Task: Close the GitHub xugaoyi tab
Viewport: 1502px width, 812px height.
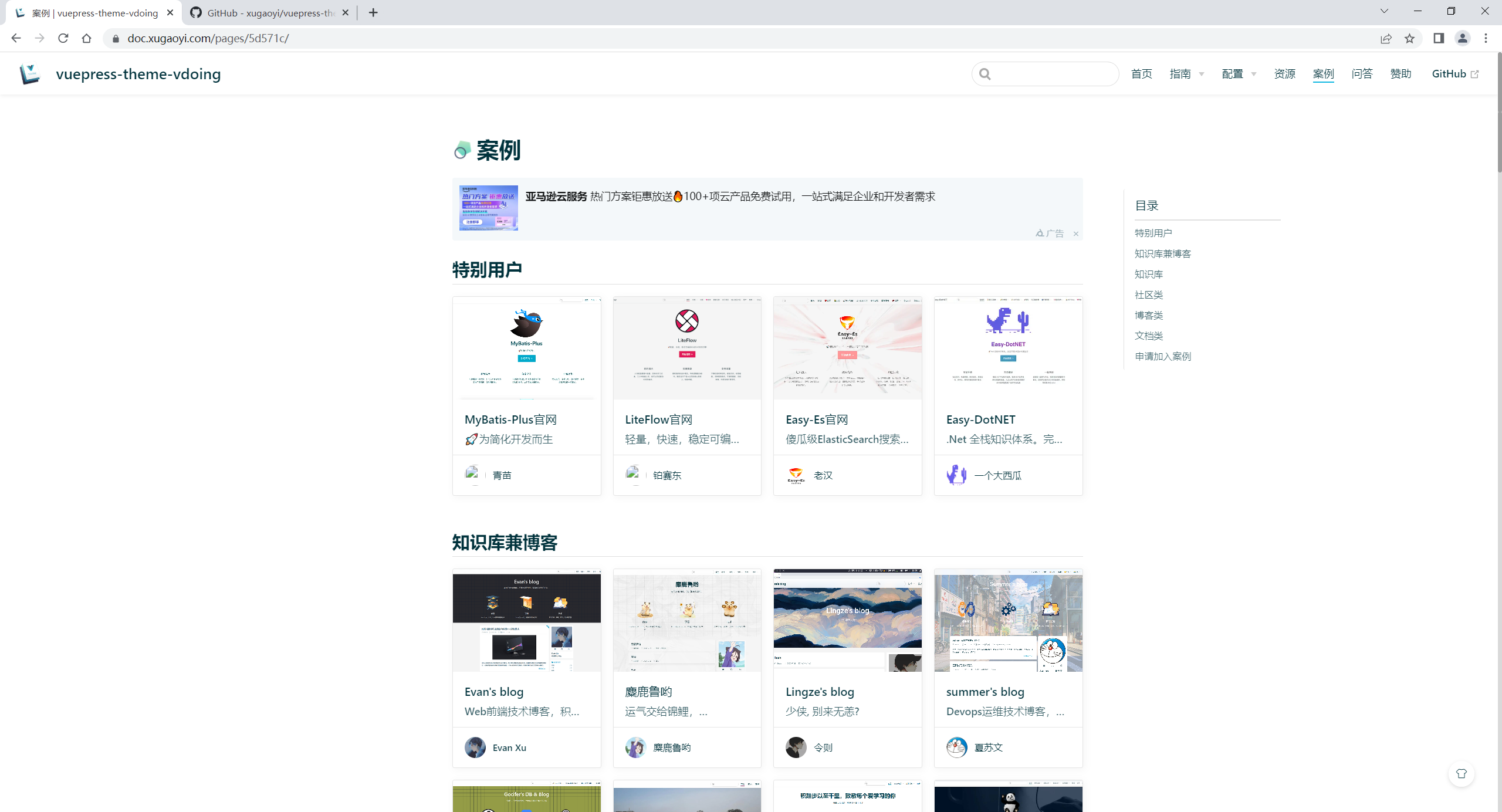Action: click(x=346, y=12)
